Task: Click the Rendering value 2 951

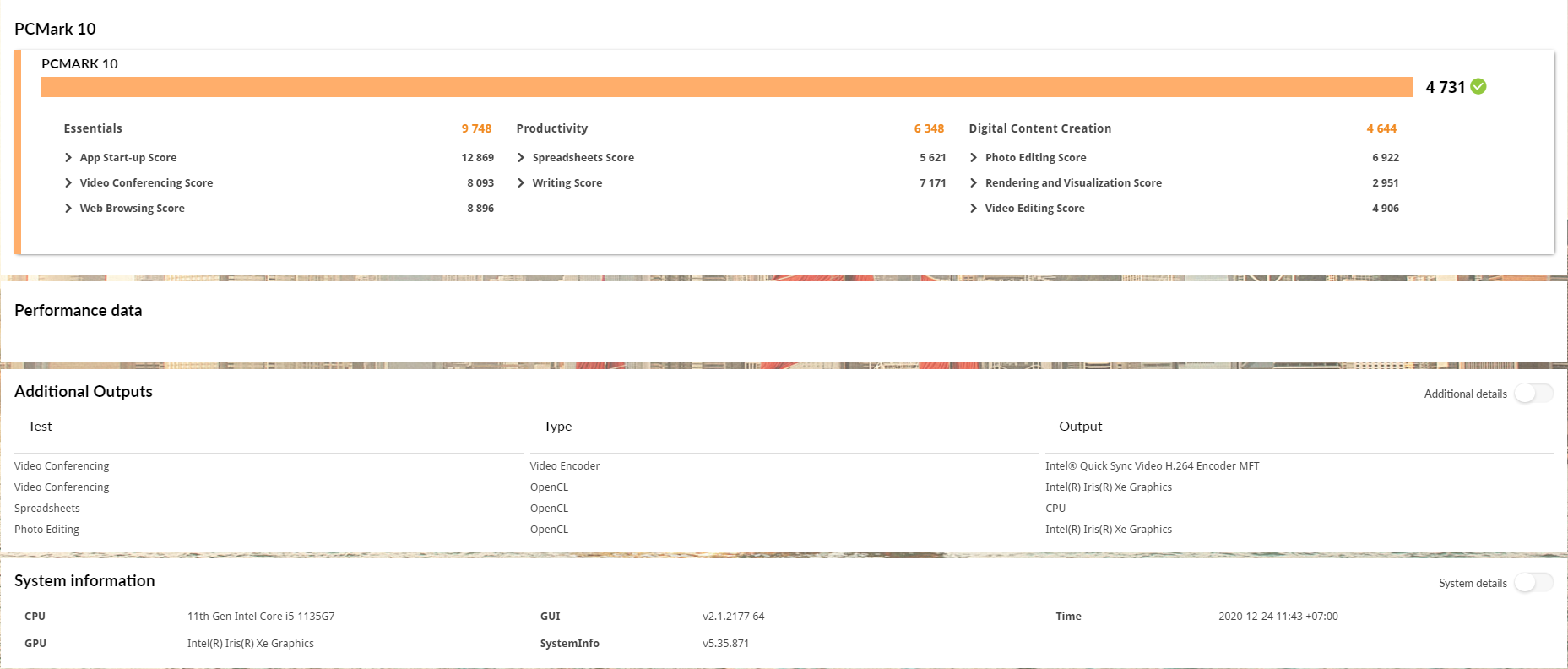Action: tap(1386, 183)
